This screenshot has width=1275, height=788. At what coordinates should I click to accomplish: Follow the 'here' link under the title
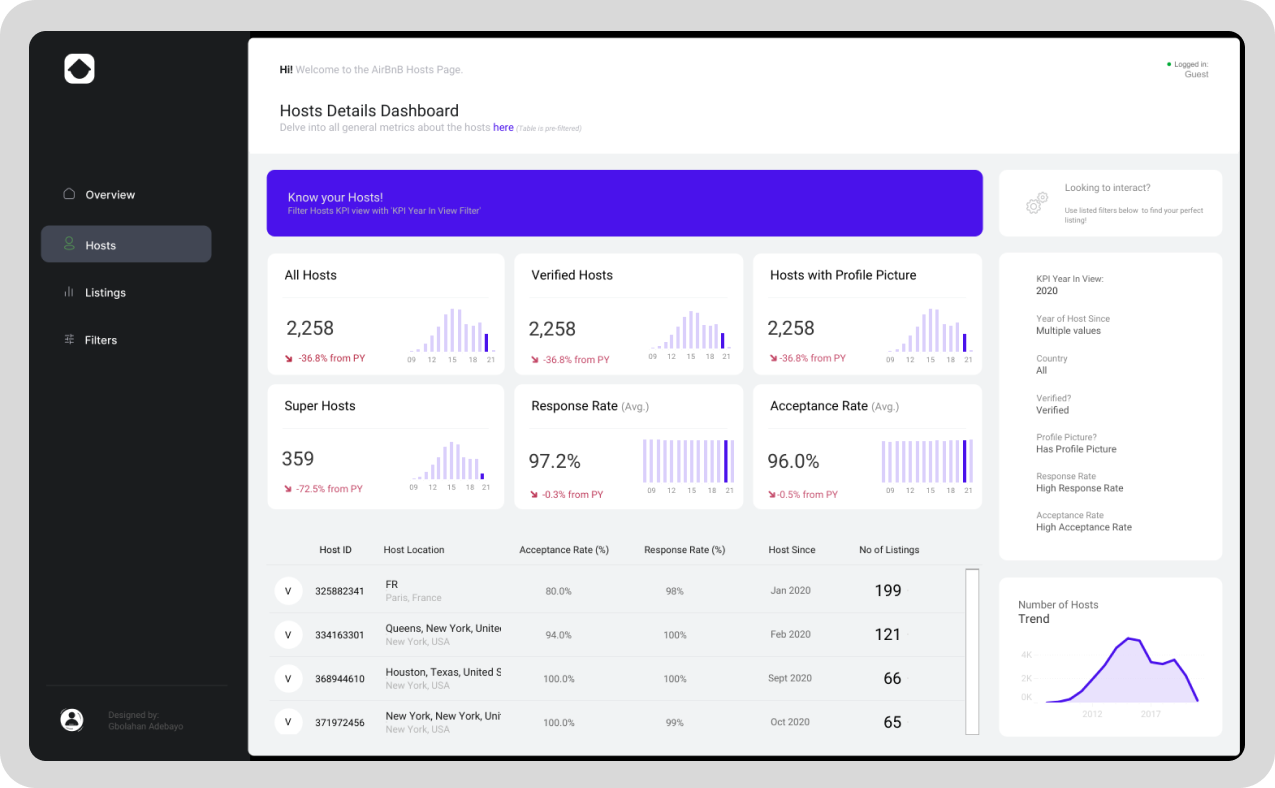tap(503, 128)
